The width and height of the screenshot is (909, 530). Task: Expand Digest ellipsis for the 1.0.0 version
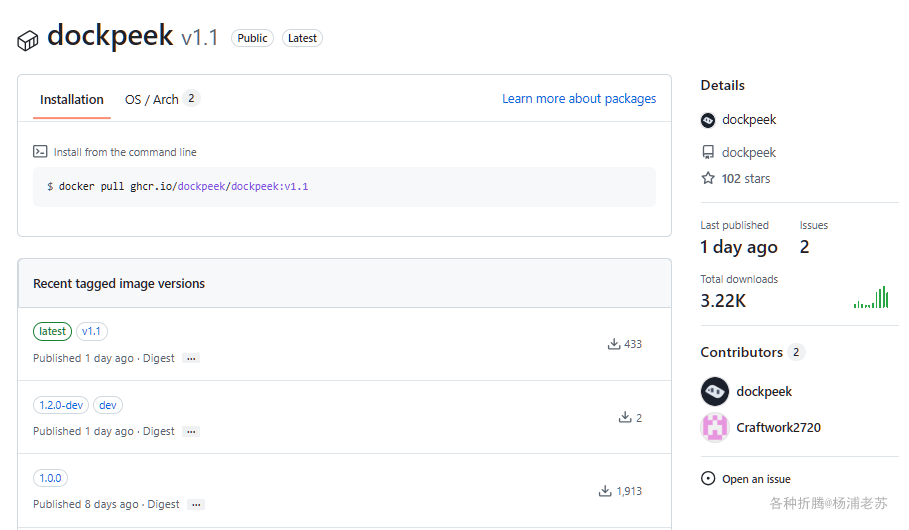(196, 504)
